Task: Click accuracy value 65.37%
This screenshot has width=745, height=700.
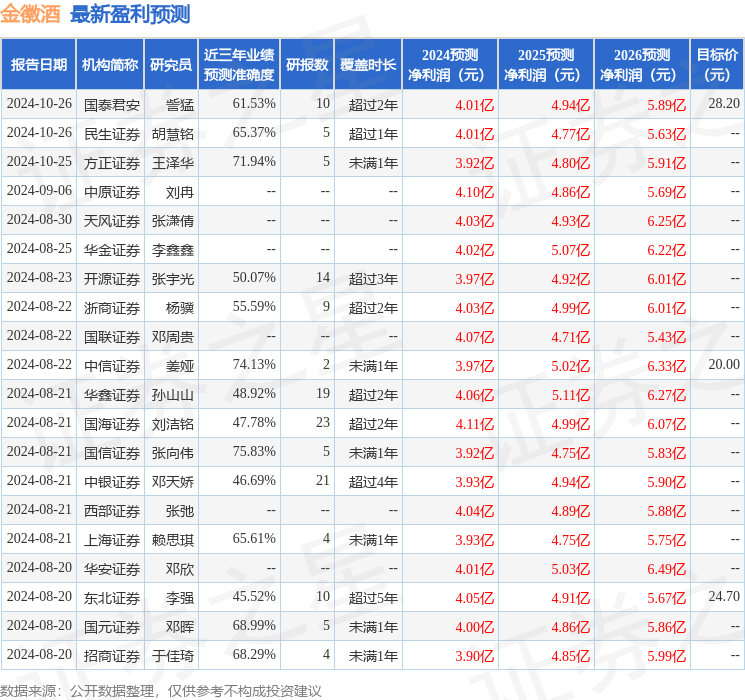Action: pyautogui.click(x=254, y=133)
